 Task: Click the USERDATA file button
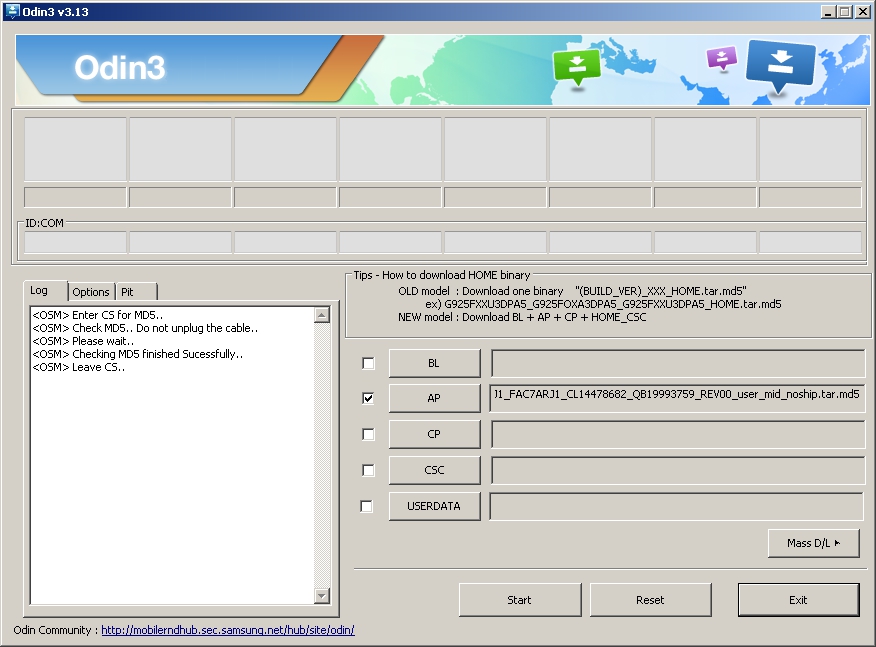(x=434, y=506)
